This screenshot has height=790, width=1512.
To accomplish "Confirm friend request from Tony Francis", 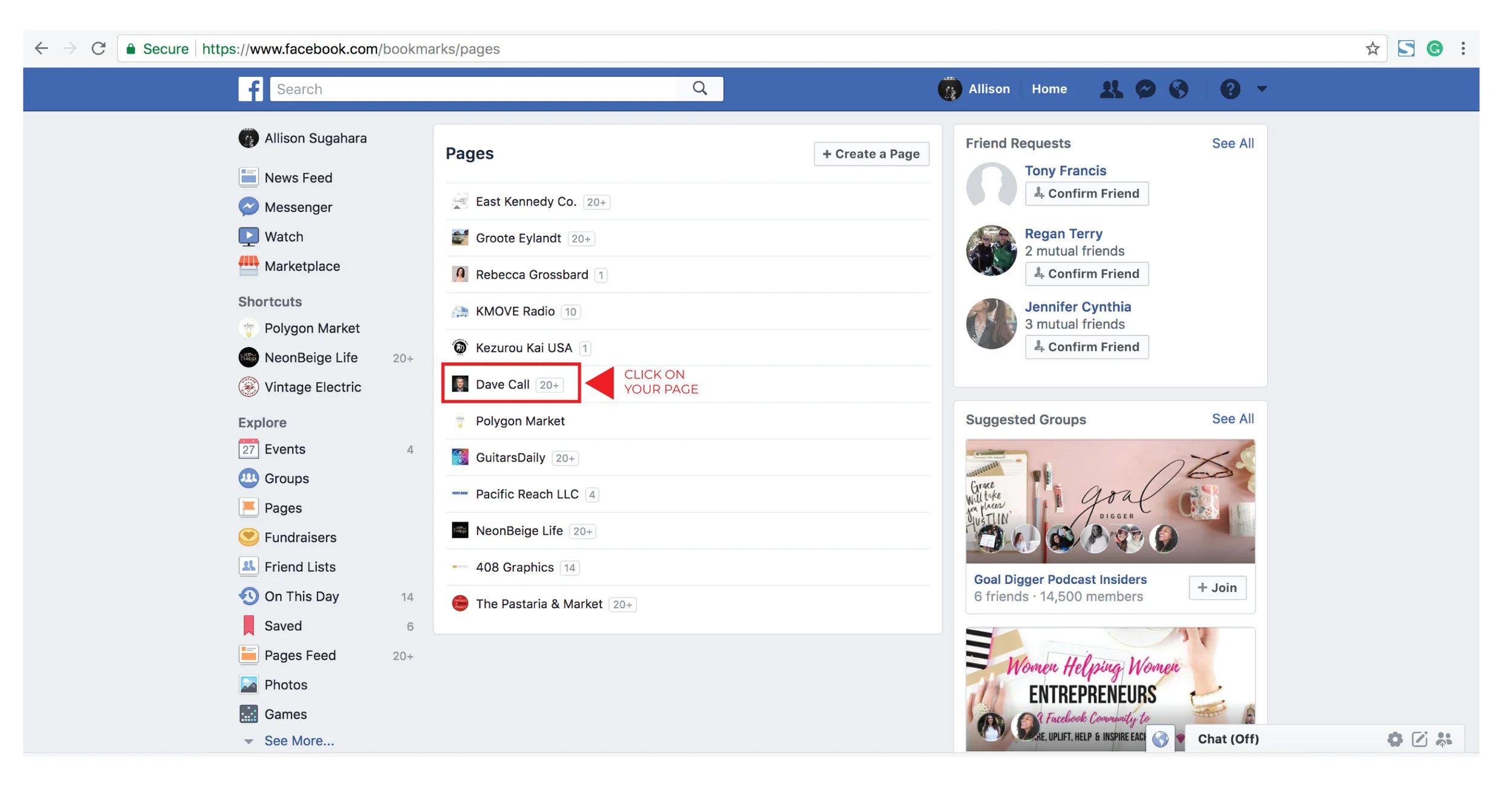I will 1086,193.
